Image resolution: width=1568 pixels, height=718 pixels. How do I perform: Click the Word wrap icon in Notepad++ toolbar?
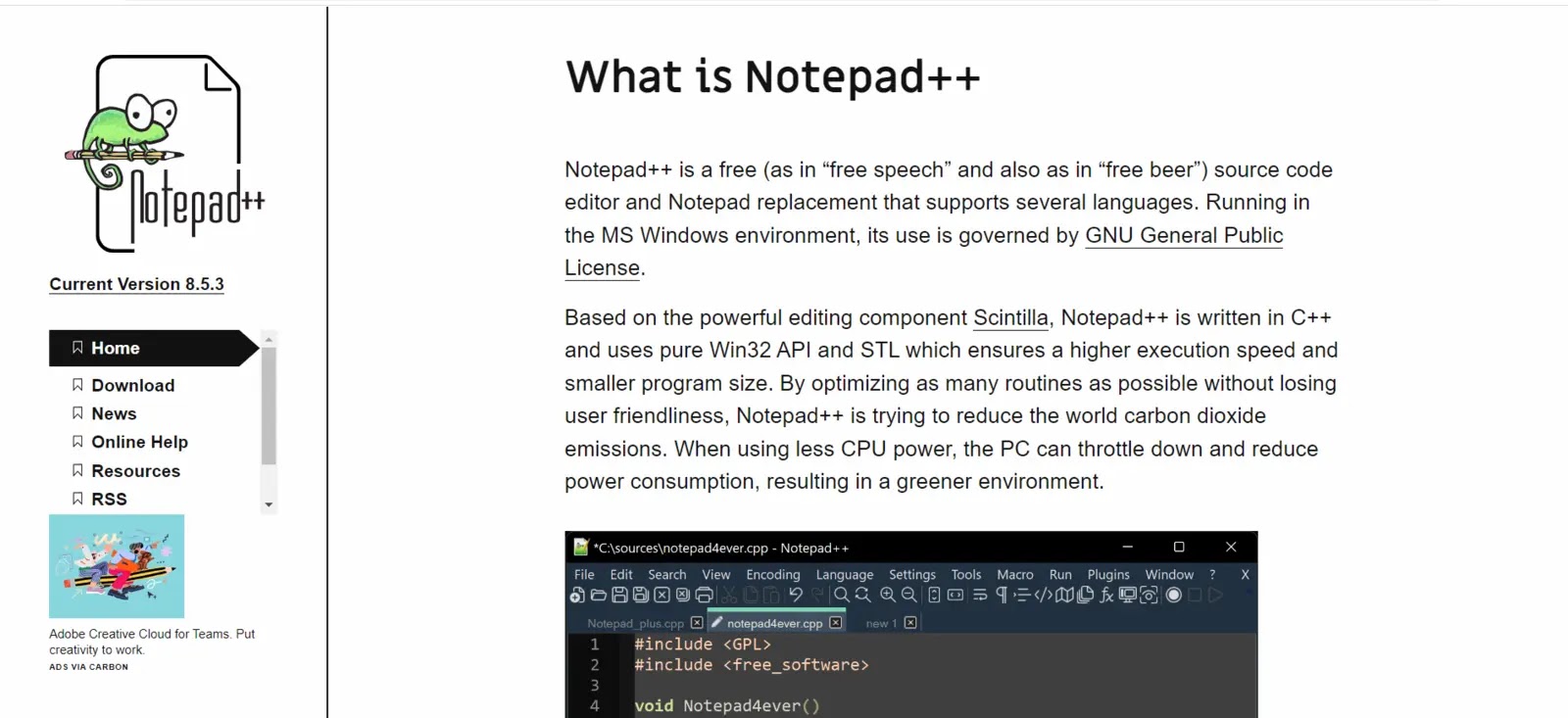980,595
